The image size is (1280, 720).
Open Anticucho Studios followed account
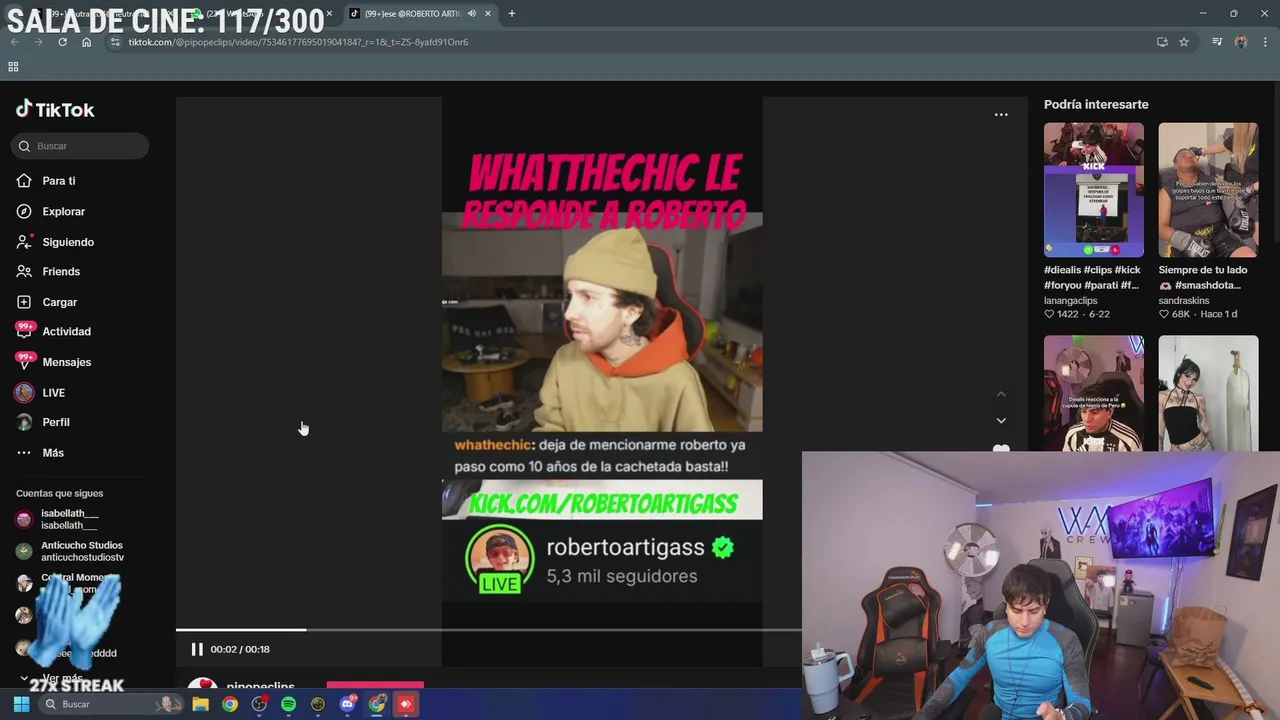[68, 551]
